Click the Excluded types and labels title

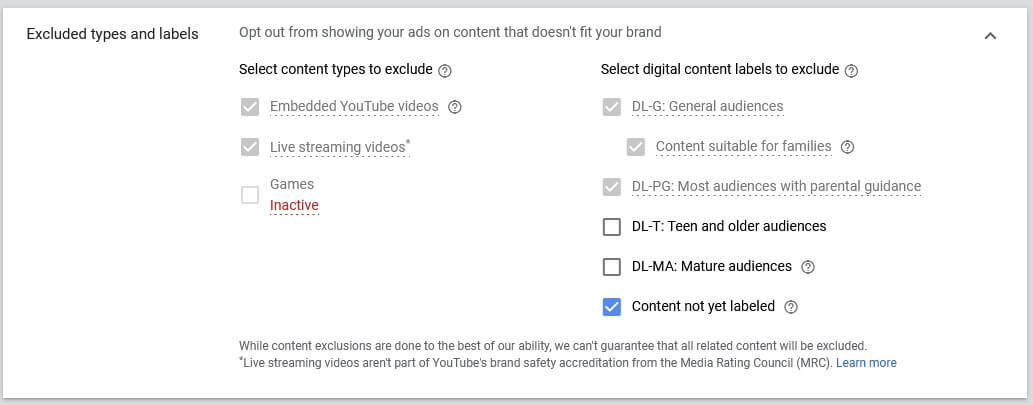pyautogui.click(x=112, y=34)
